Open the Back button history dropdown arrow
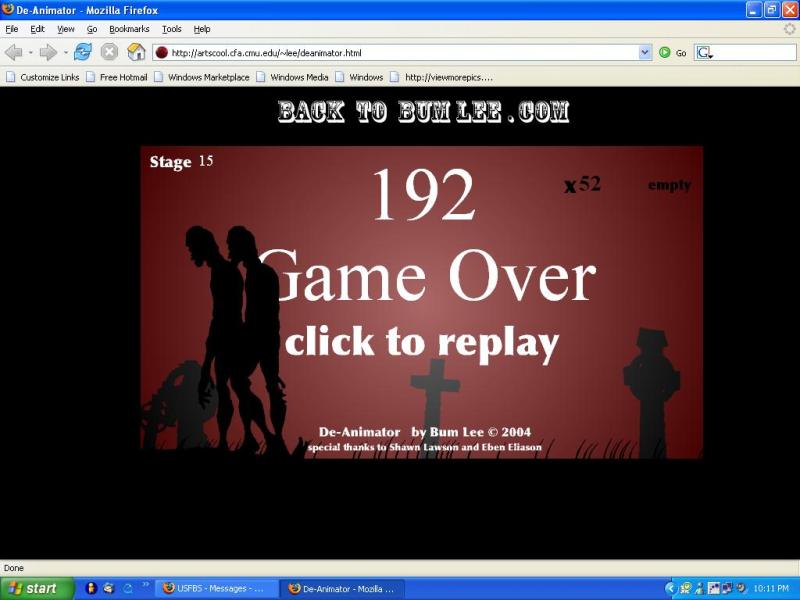This screenshot has width=800, height=600. [x=30, y=52]
